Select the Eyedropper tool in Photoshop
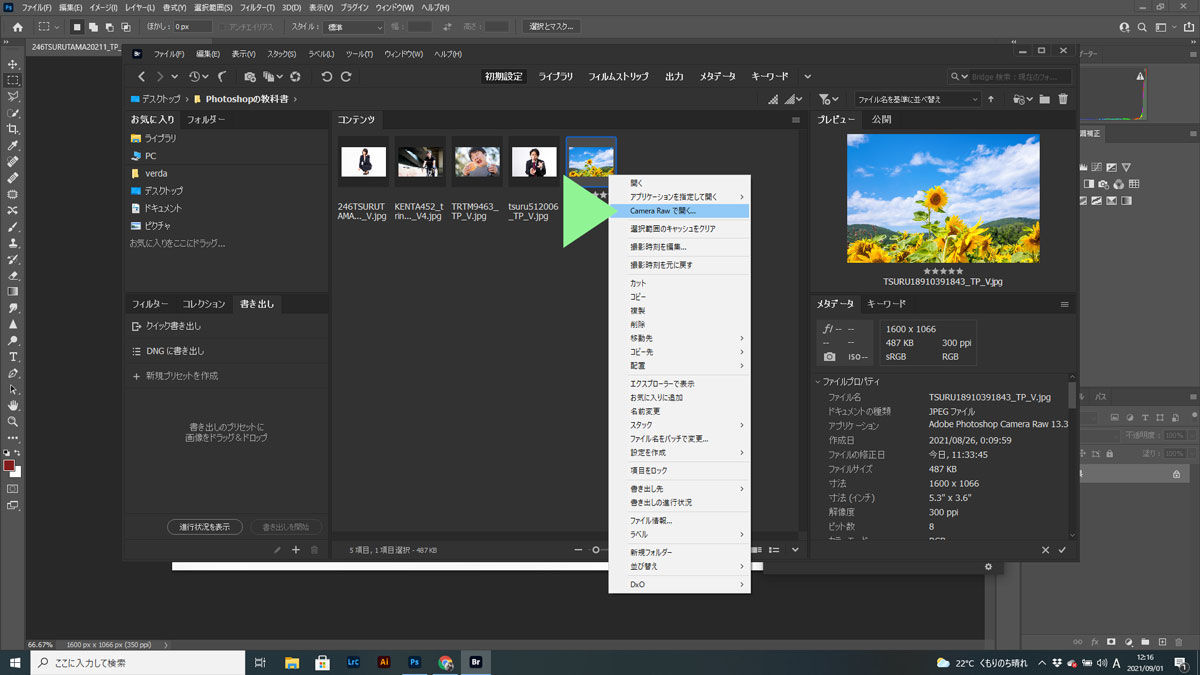Viewport: 1200px width, 675px height. (13, 145)
